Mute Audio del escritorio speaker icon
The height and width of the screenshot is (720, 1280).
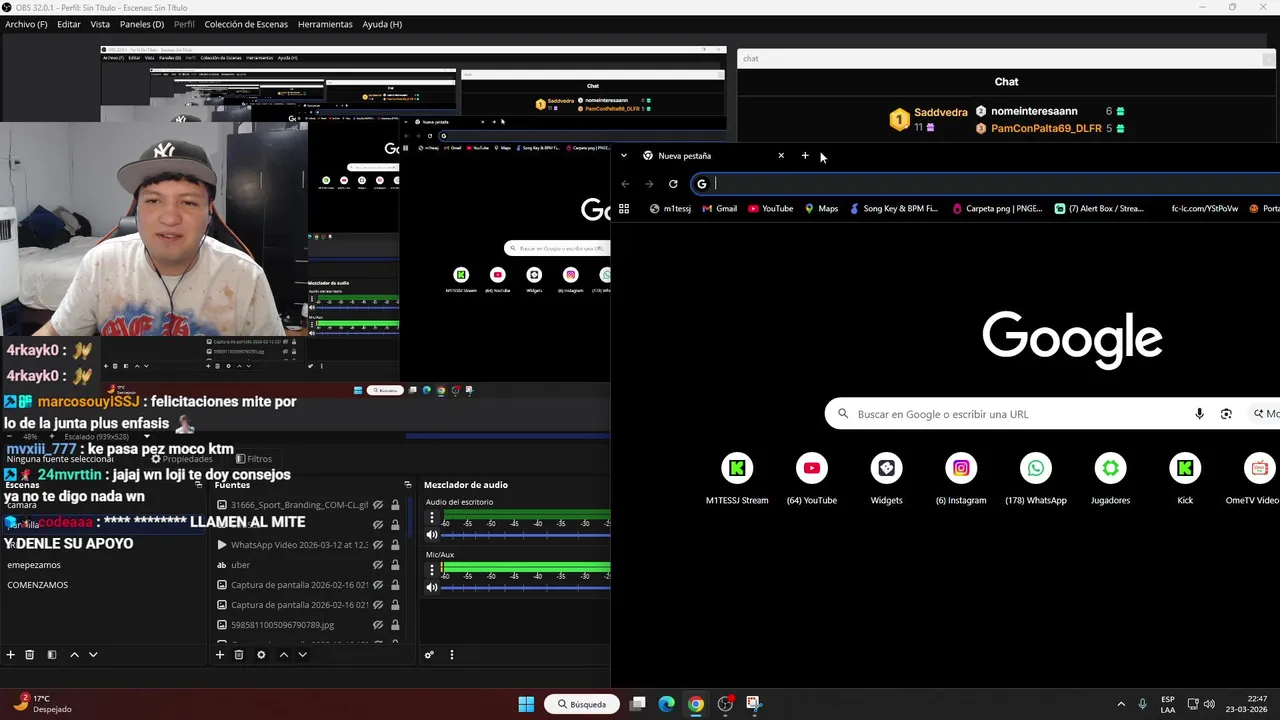432,535
